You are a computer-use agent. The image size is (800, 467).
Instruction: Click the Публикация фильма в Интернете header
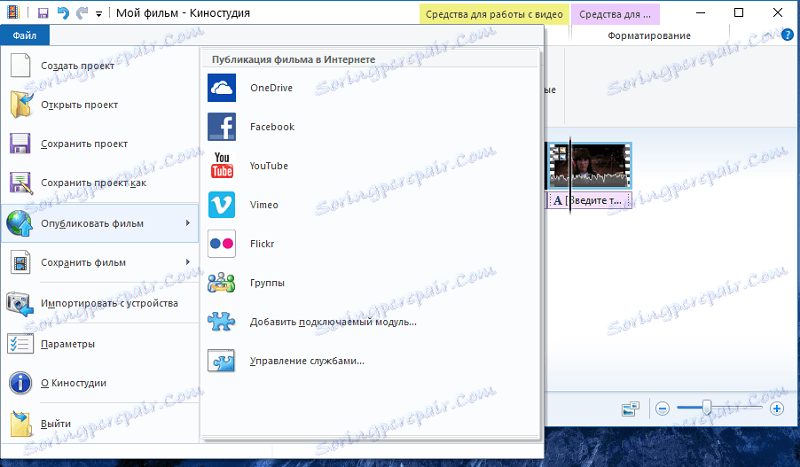click(x=293, y=59)
